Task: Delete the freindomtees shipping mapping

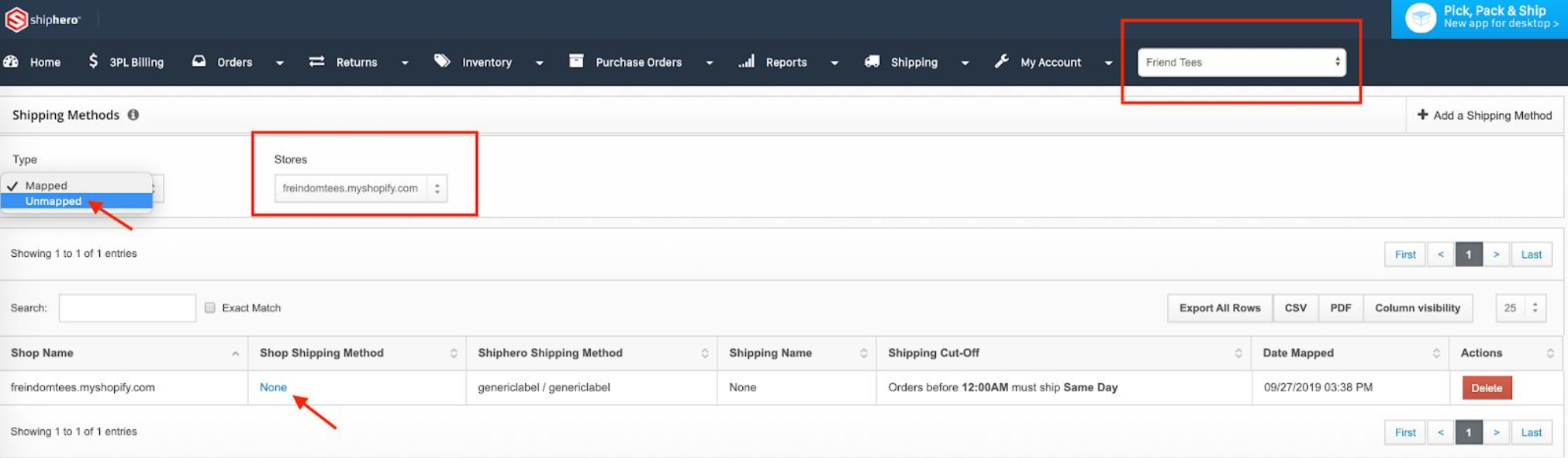Action: [1486, 388]
